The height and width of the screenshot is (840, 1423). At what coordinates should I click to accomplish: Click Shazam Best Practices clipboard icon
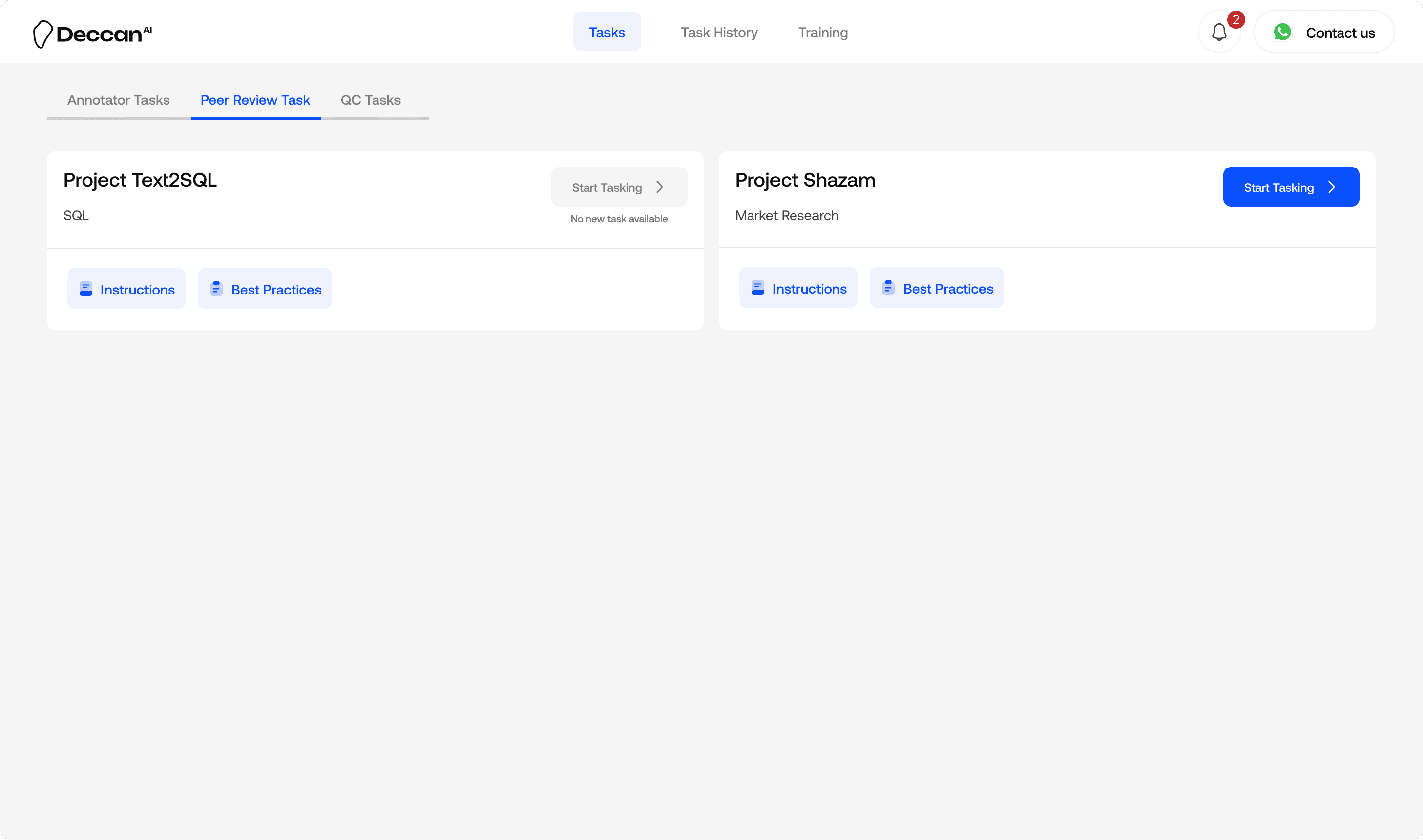[888, 288]
